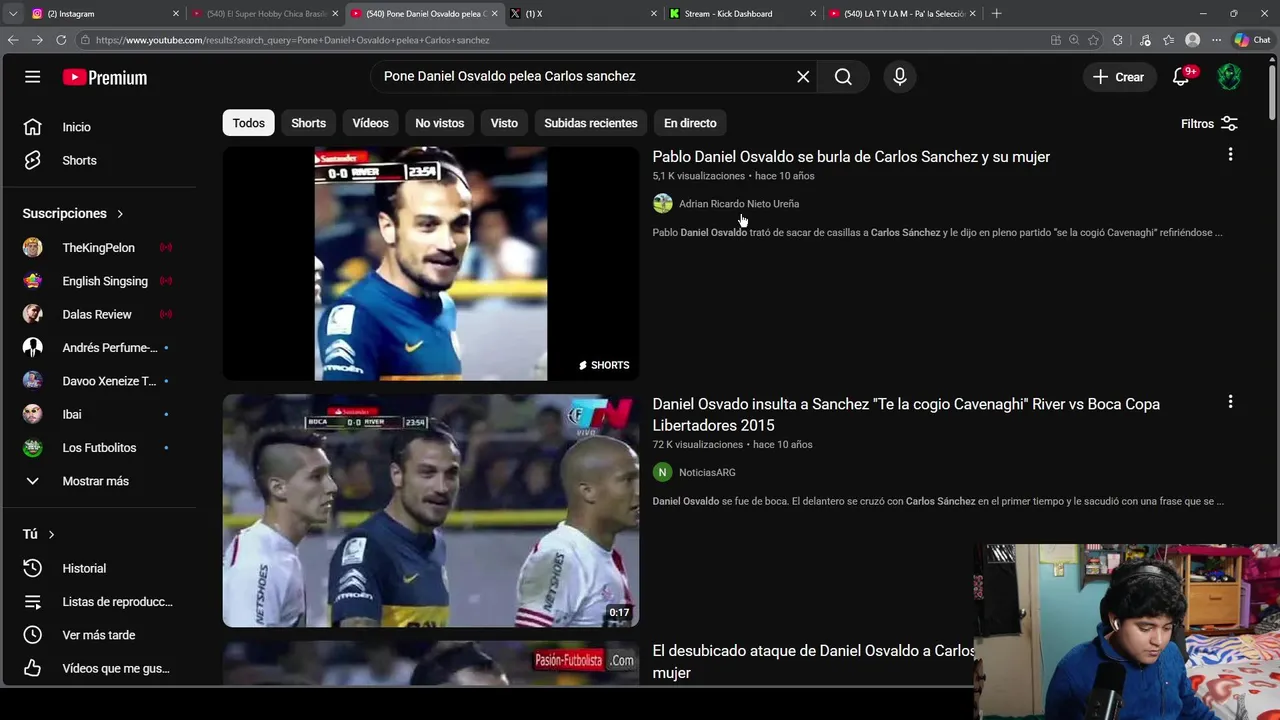Select Subidas recientes filter chip
This screenshot has width=1280, height=720.
(591, 123)
